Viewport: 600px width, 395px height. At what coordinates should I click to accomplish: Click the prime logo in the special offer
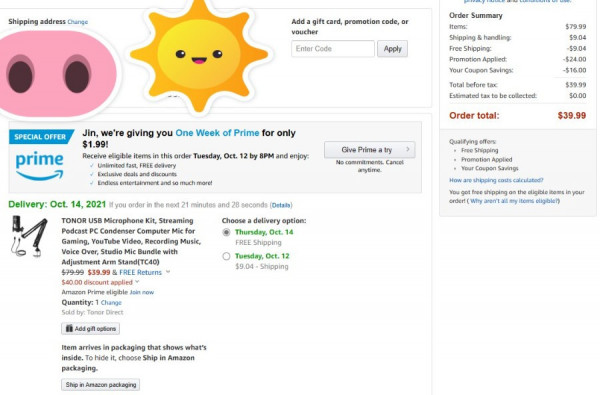click(x=39, y=166)
